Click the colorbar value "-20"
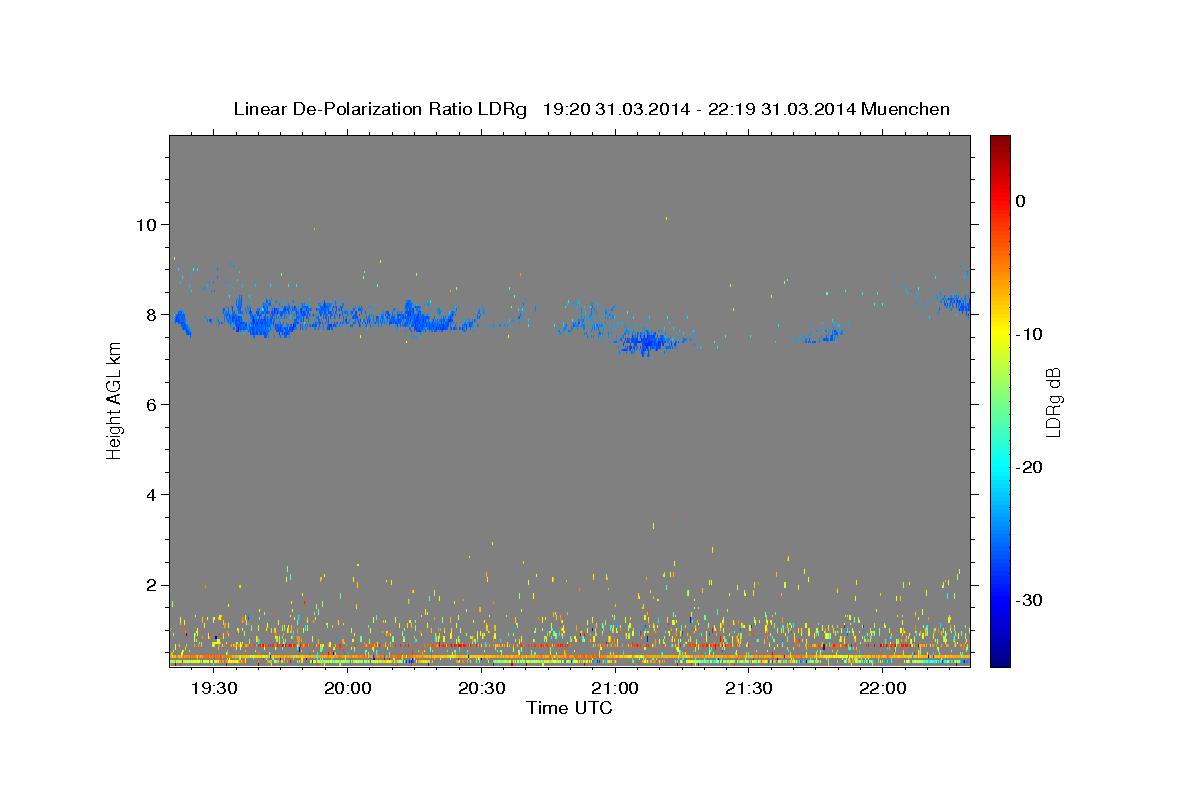Image resolution: width=1200 pixels, height=800 pixels. coord(1030,467)
